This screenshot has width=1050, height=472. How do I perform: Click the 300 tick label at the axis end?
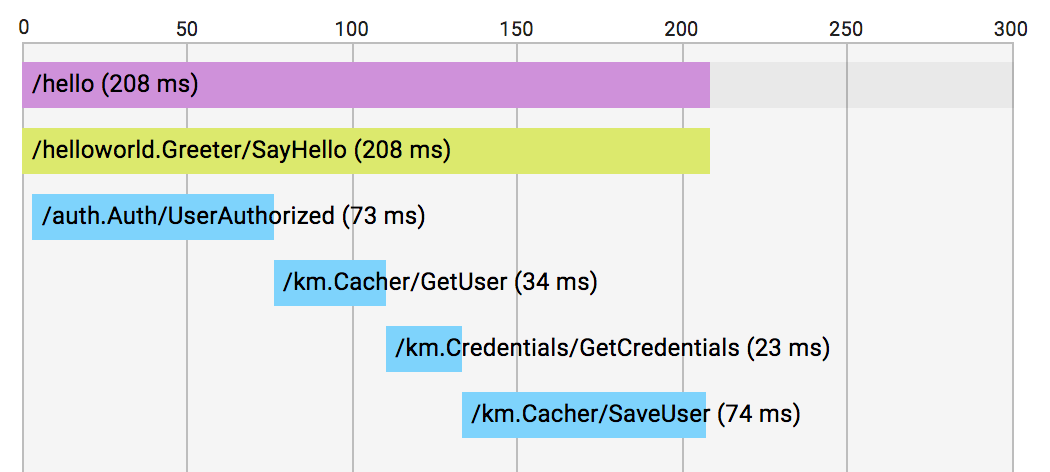pyautogui.click(x=1011, y=27)
